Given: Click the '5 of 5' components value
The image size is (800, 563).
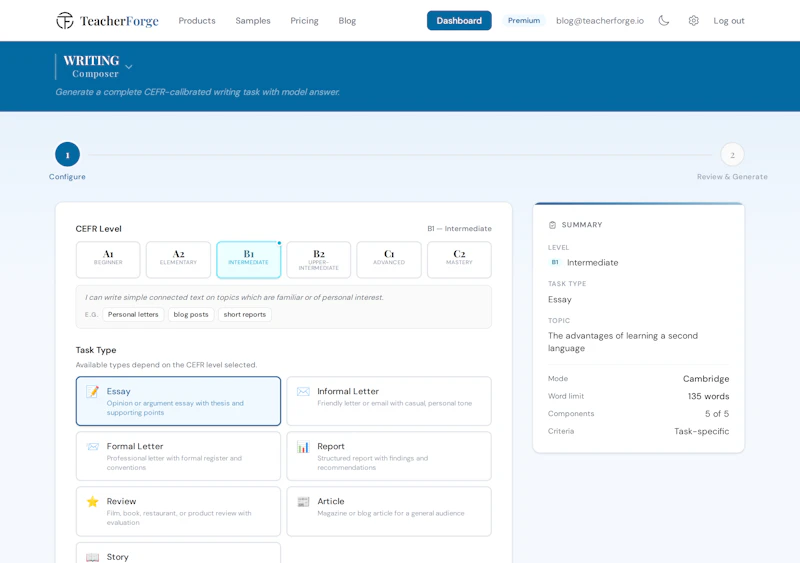Looking at the screenshot, I should pyautogui.click(x=717, y=413).
